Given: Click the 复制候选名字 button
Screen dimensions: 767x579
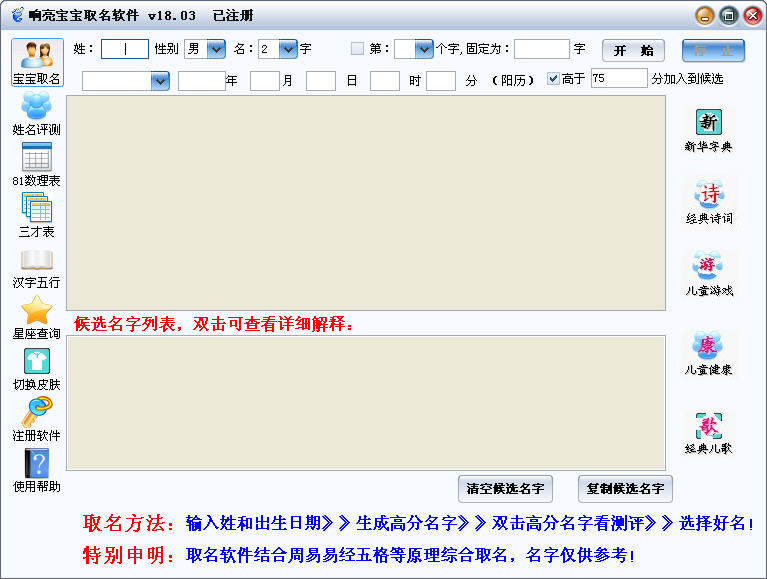Looking at the screenshot, I should [x=625, y=489].
